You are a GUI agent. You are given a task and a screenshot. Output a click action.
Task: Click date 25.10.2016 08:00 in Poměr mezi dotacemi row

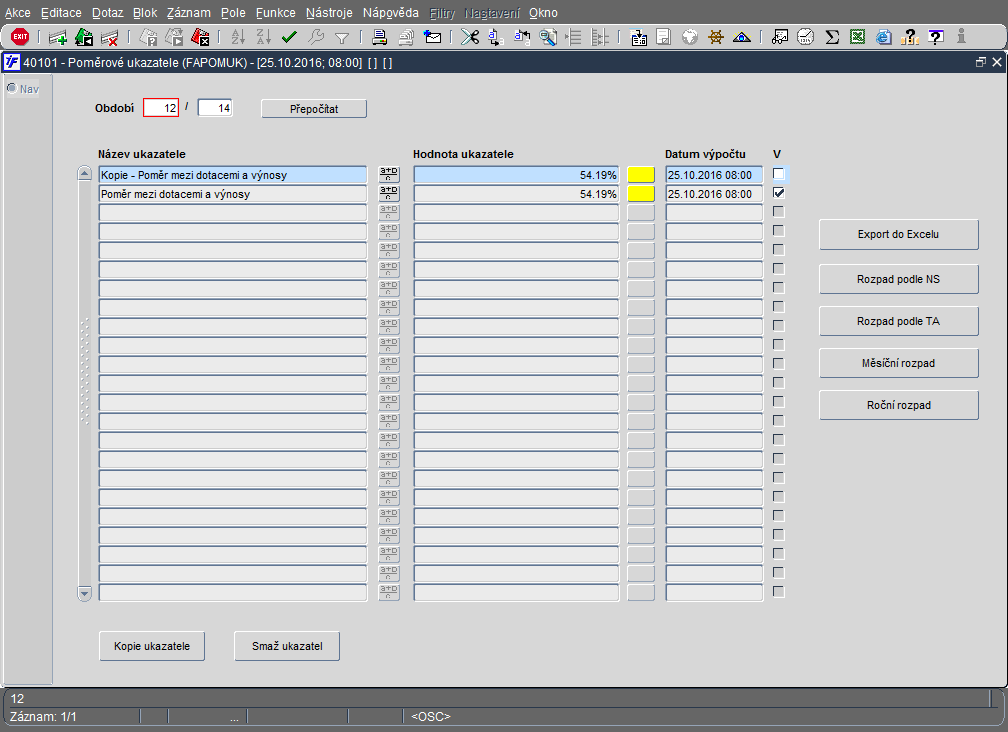click(714, 193)
